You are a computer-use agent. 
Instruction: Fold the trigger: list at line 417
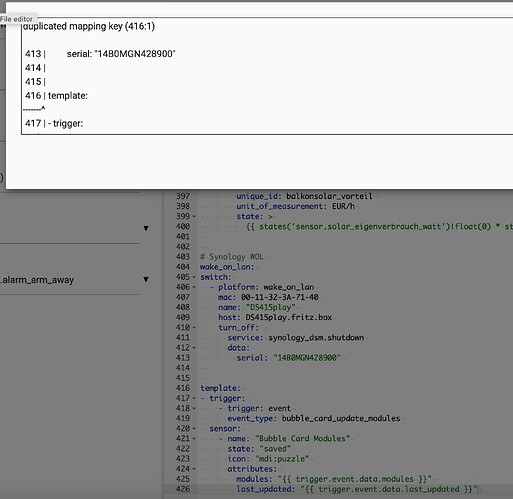pyautogui.click(x=194, y=398)
